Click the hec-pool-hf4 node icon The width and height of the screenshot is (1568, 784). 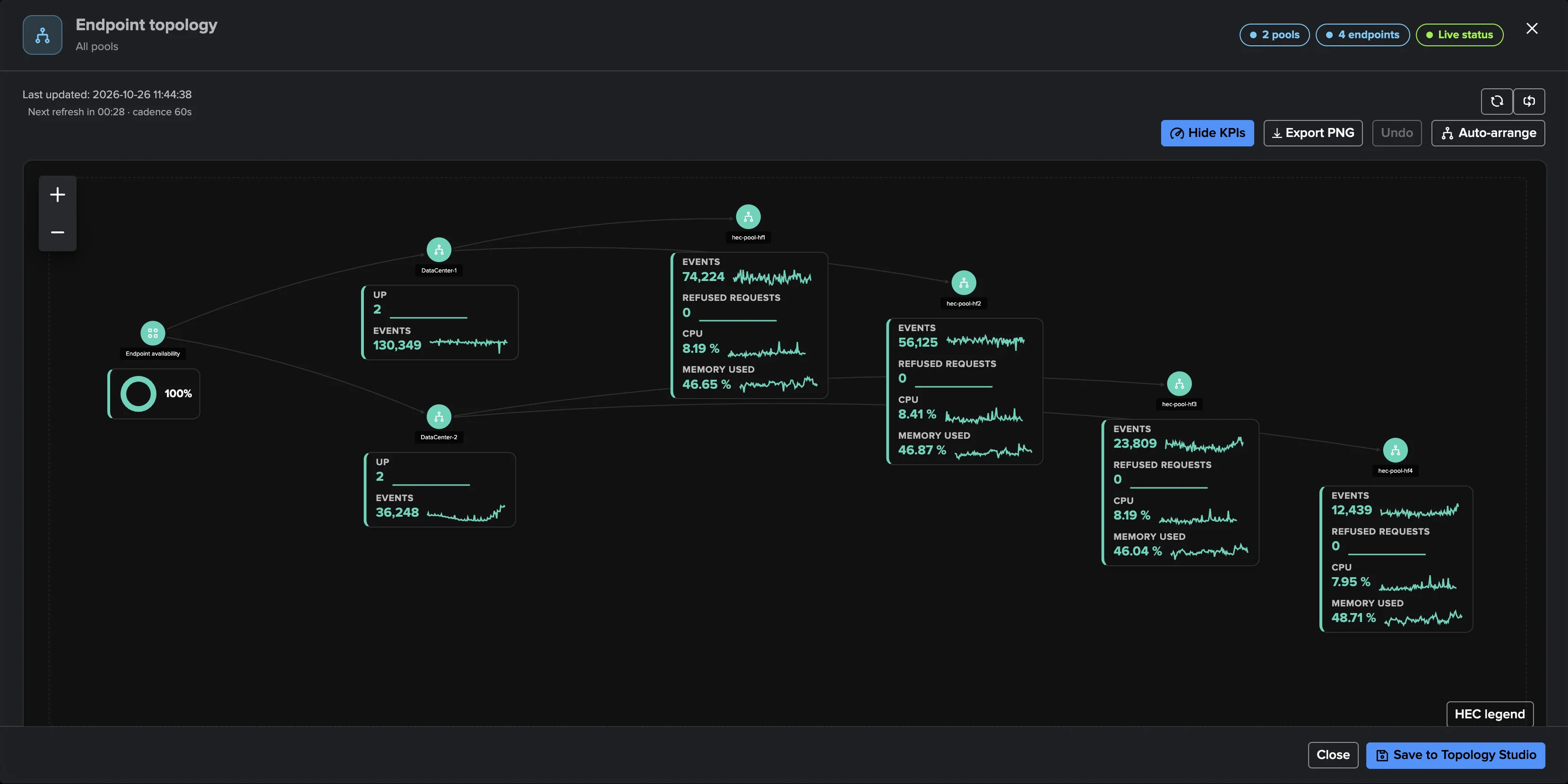pyautogui.click(x=1395, y=450)
